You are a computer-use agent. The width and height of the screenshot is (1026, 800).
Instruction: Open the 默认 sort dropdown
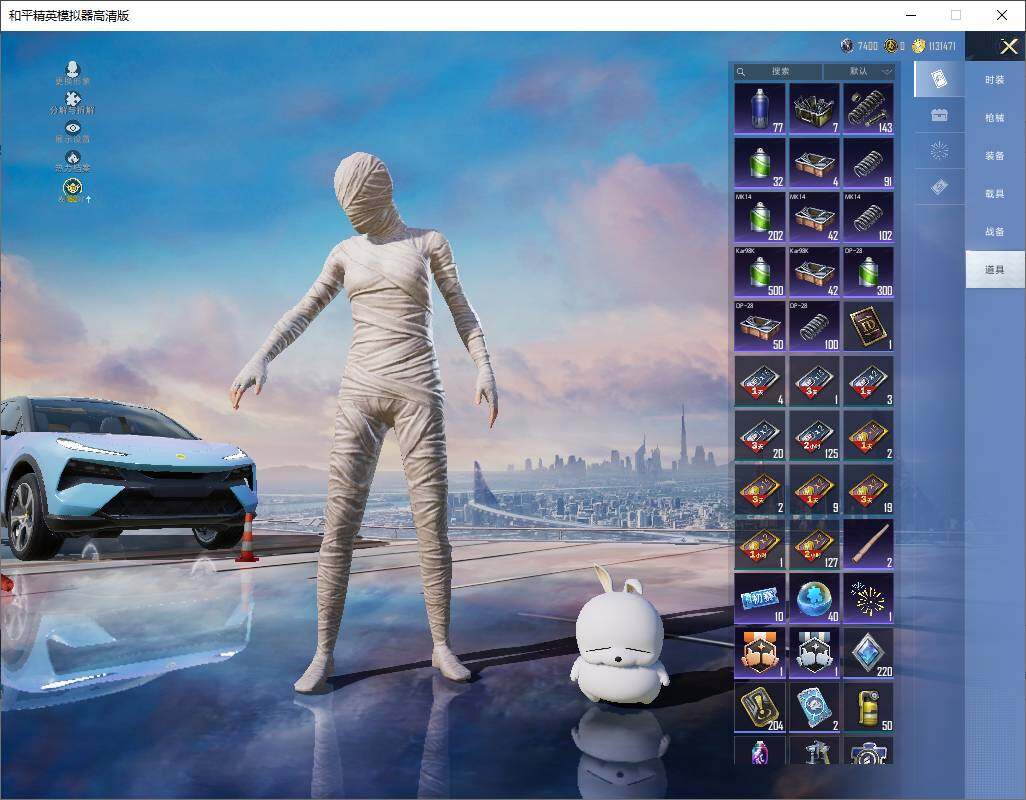pos(858,71)
